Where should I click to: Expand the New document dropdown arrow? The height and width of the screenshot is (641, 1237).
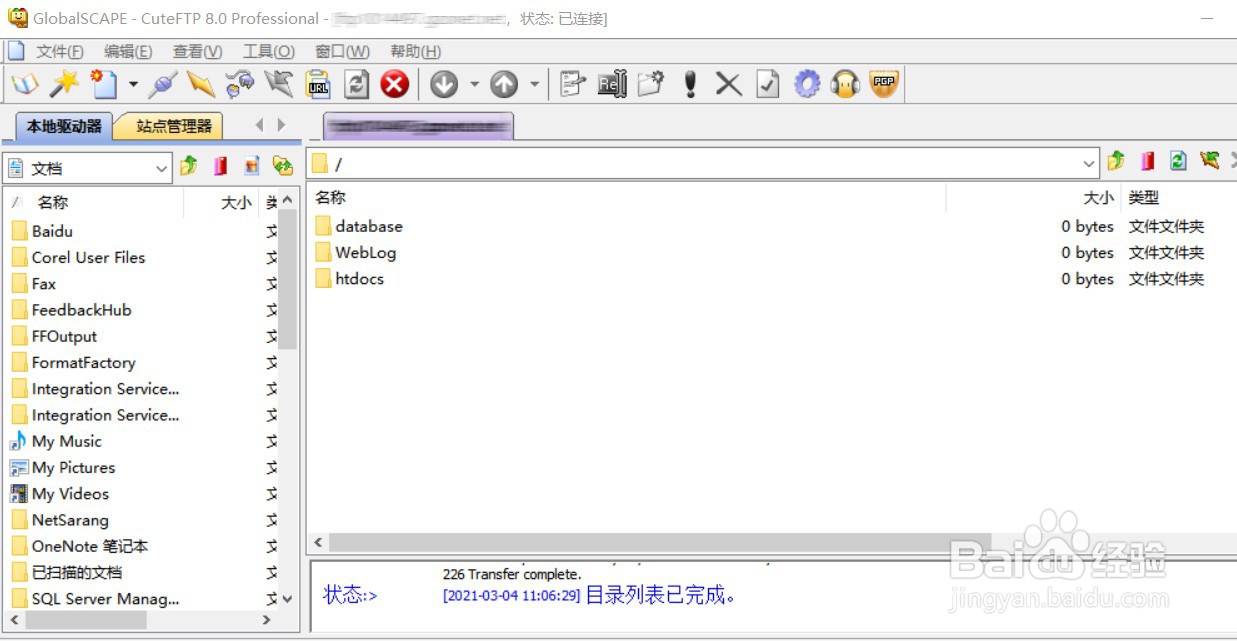tap(133, 85)
